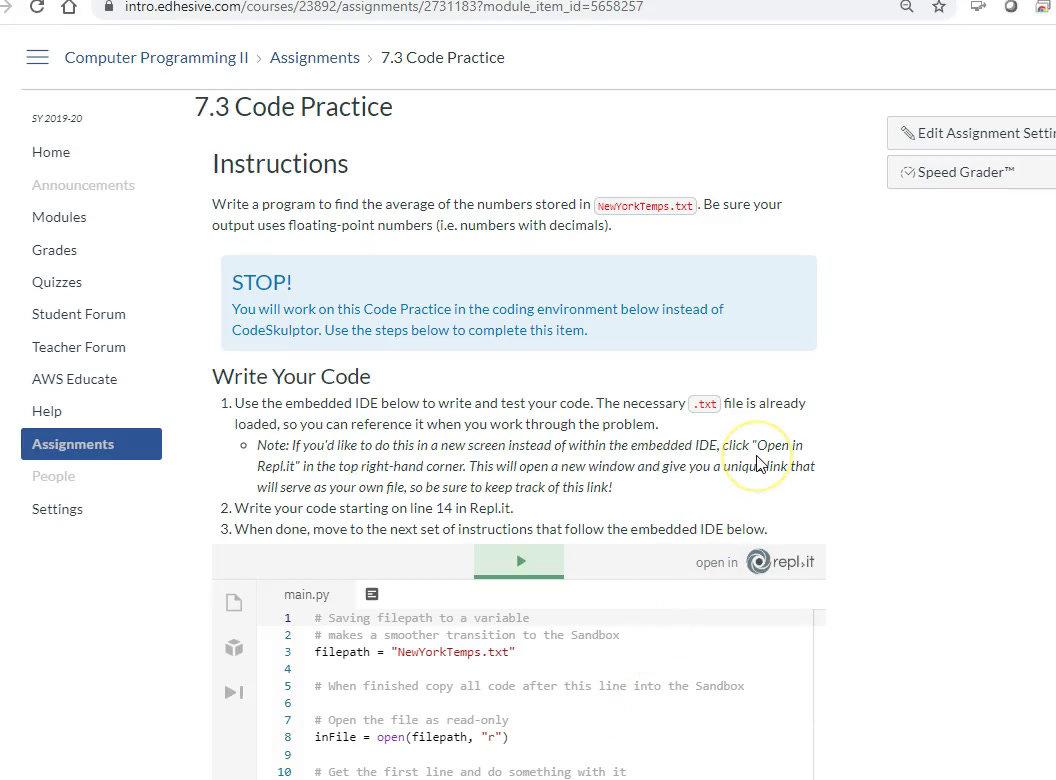Open the hamburger course navigation menu
The height and width of the screenshot is (780, 1056).
(37, 57)
